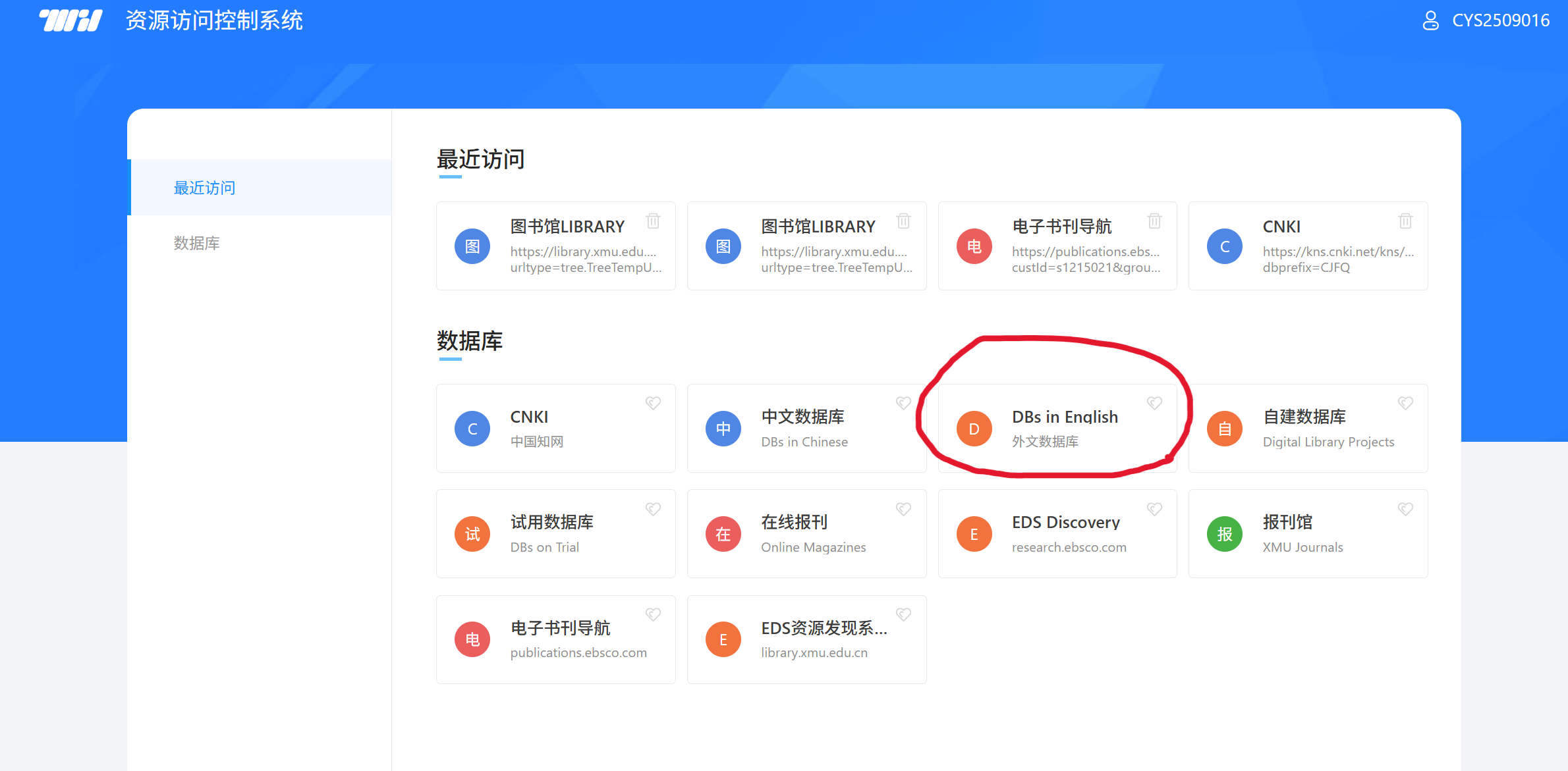
Task: Favorite 试用数据库 using the heart icon
Action: tap(653, 509)
